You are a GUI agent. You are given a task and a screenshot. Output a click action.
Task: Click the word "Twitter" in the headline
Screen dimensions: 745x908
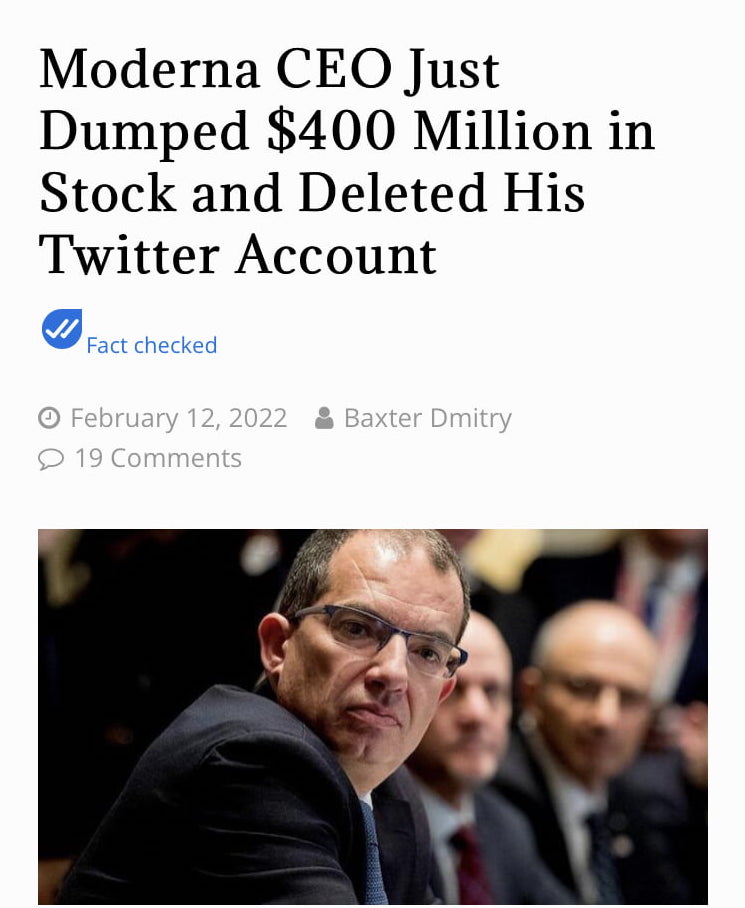tap(128, 255)
